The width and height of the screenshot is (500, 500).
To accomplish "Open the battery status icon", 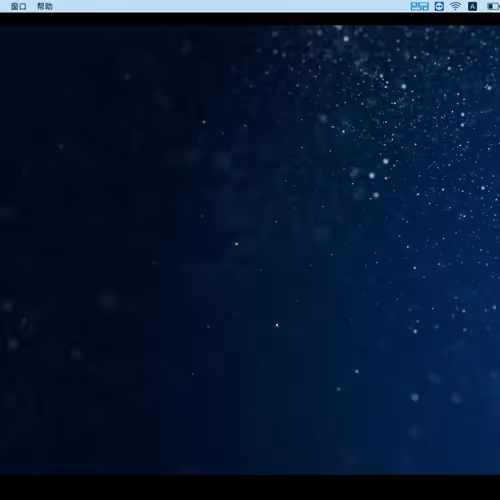I will click(493, 6).
